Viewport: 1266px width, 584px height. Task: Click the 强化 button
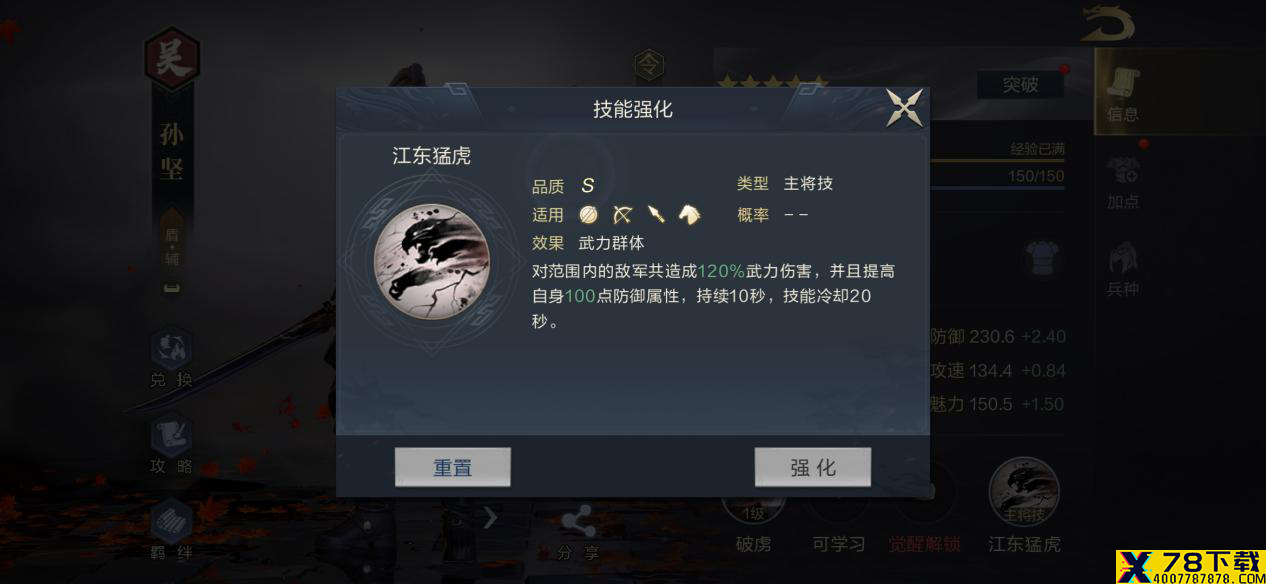[x=813, y=467]
